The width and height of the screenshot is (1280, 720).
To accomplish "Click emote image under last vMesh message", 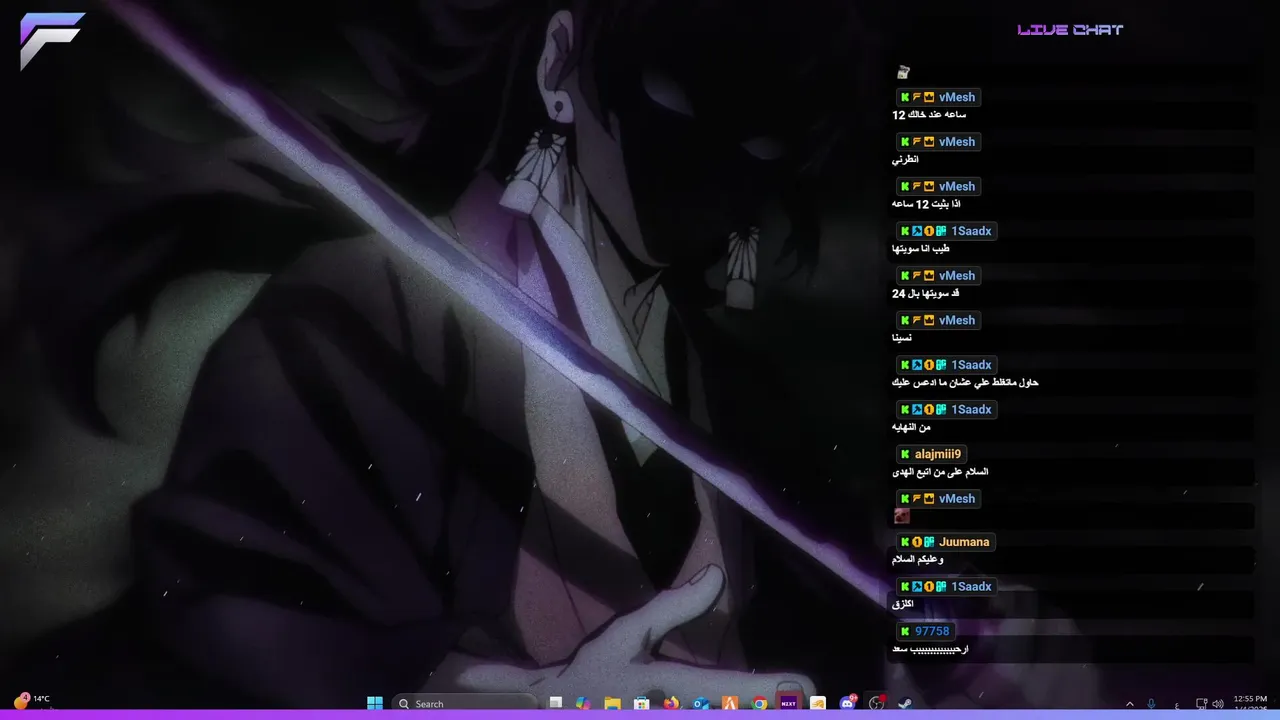I will 902,516.
